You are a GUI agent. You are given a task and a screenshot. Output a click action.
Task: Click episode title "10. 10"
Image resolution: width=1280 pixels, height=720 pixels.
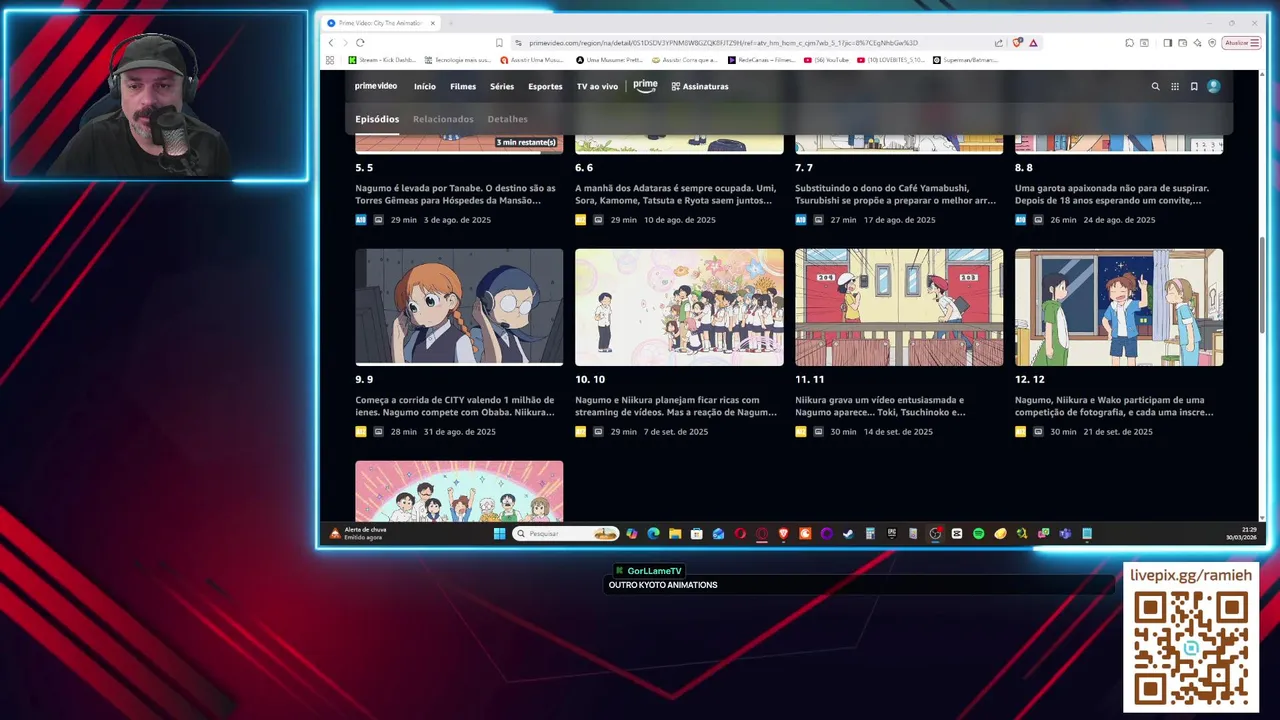tap(590, 380)
